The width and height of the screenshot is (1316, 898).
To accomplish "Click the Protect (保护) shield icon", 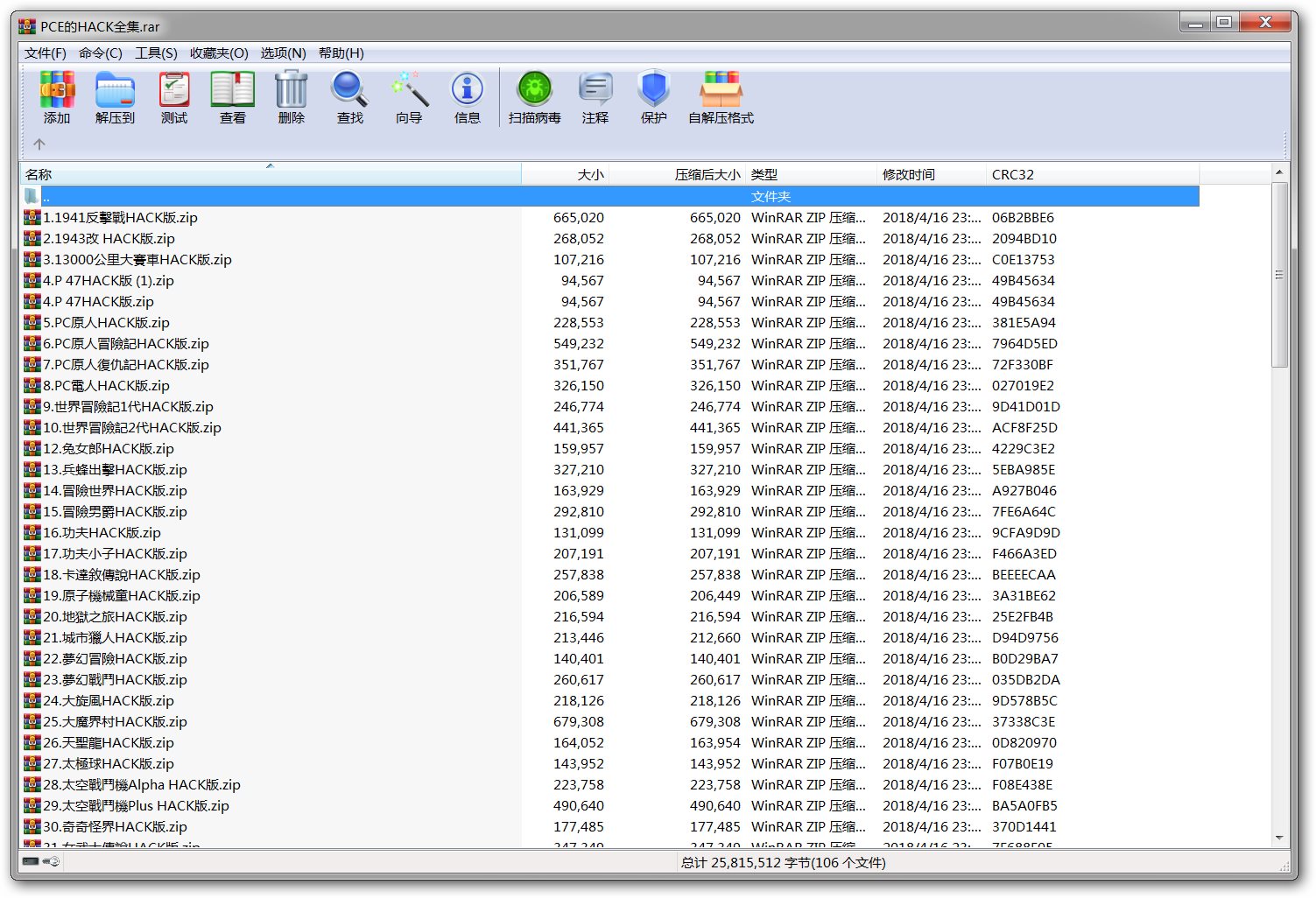I will 654,90.
